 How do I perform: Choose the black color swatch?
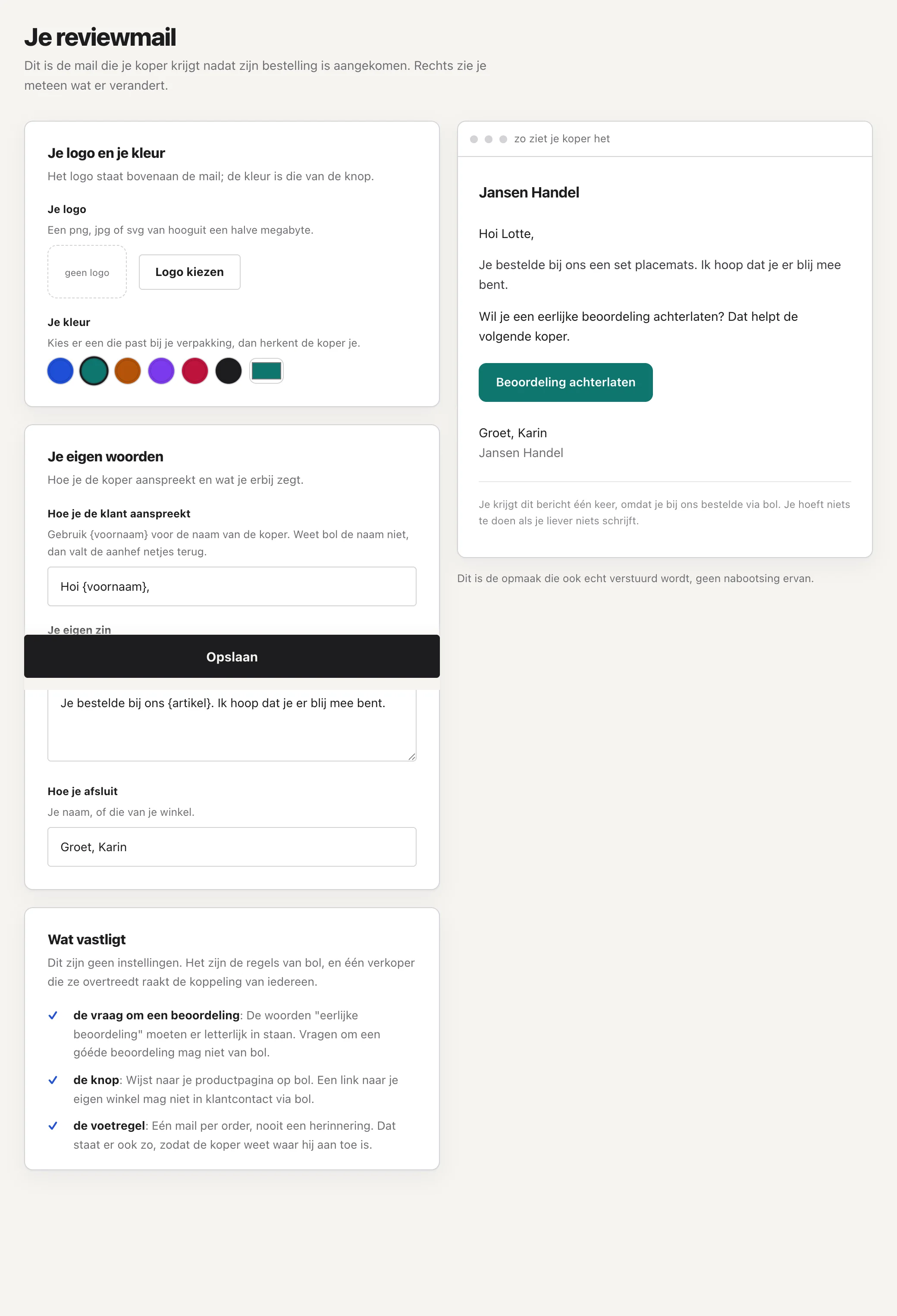(x=229, y=371)
